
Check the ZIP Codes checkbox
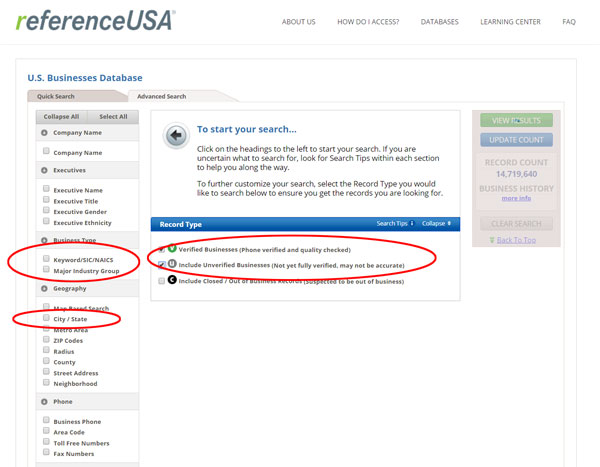pyautogui.click(x=46, y=339)
